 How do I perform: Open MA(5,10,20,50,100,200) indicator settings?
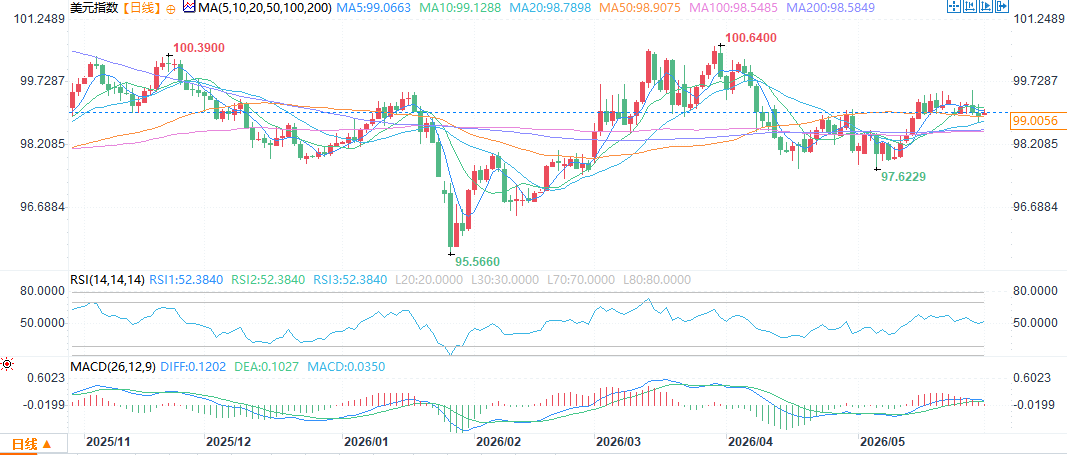tap(265, 8)
